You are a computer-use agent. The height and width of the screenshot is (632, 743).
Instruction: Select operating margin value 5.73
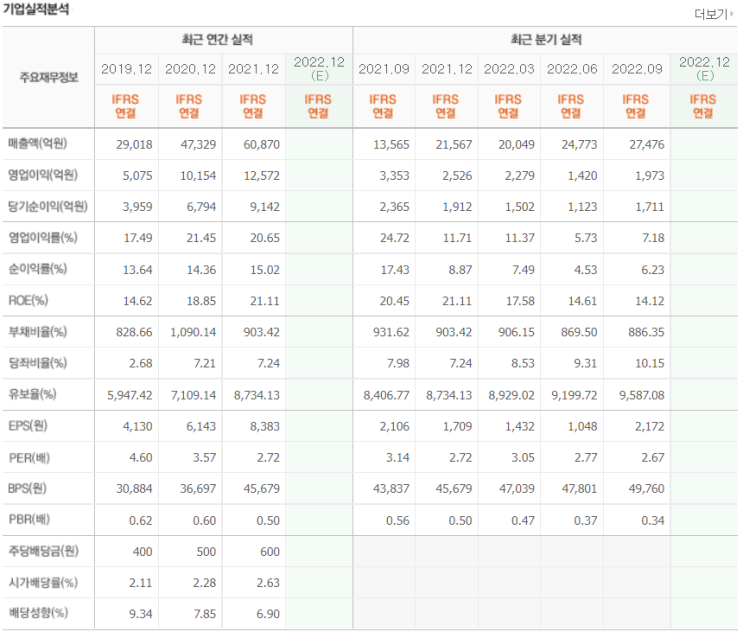tap(586, 238)
